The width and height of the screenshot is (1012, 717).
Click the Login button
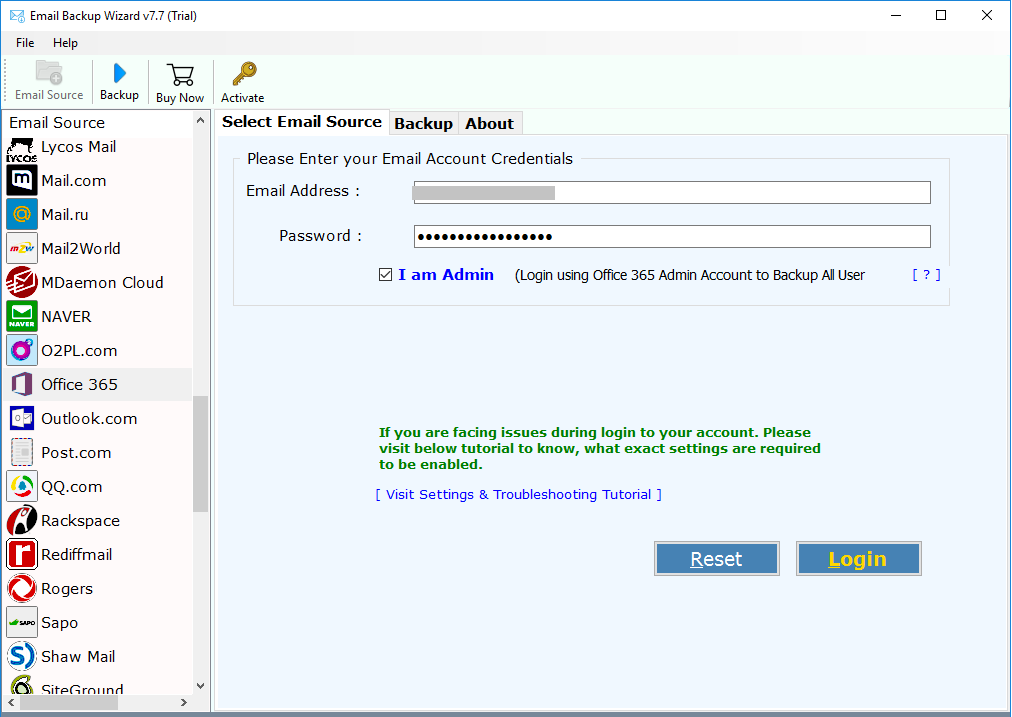coord(858,558)
